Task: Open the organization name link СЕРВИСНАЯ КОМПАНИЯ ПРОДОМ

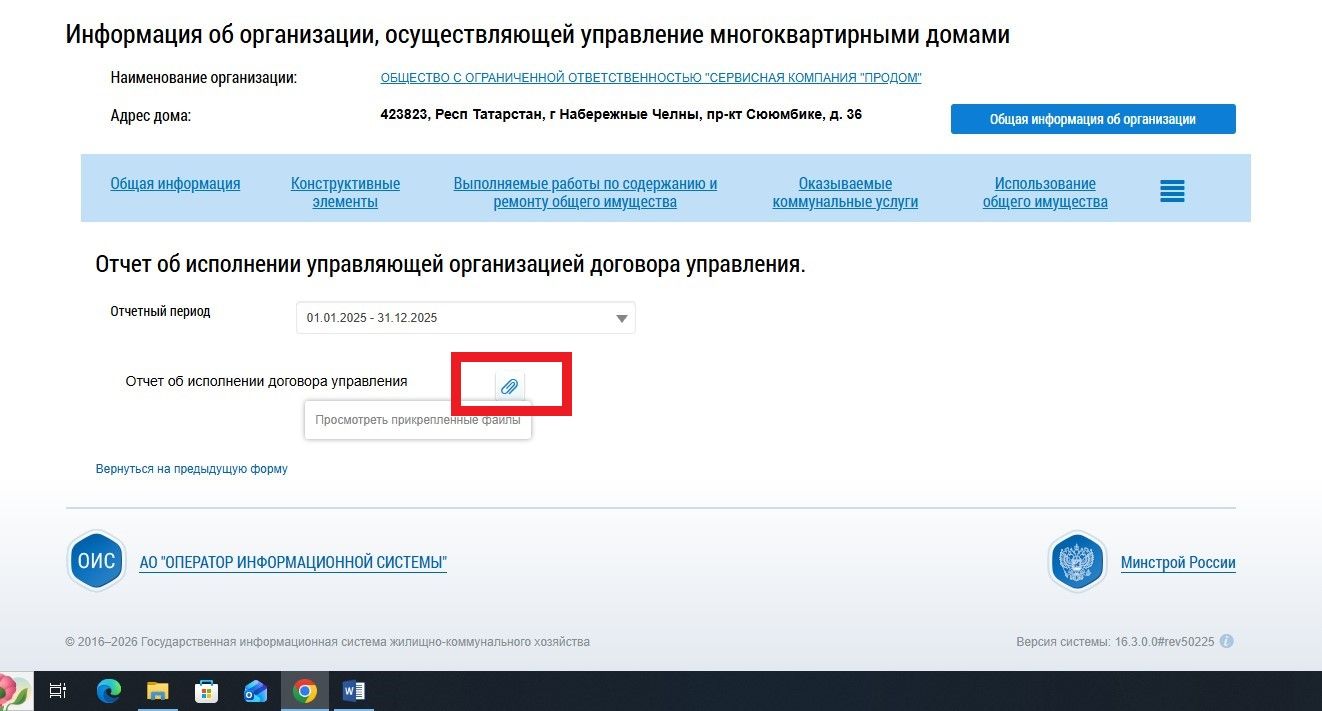Action: tap(650, 78)
